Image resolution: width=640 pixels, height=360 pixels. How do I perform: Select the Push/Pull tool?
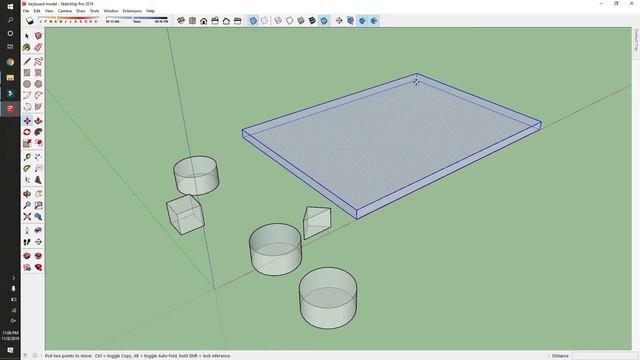pyautogui.click(x=38, y=121)
